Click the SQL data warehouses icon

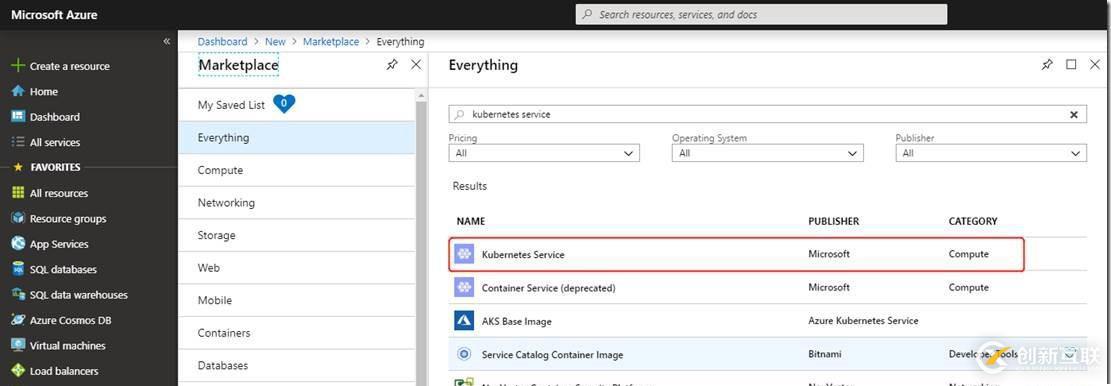(x=18, y=295)
